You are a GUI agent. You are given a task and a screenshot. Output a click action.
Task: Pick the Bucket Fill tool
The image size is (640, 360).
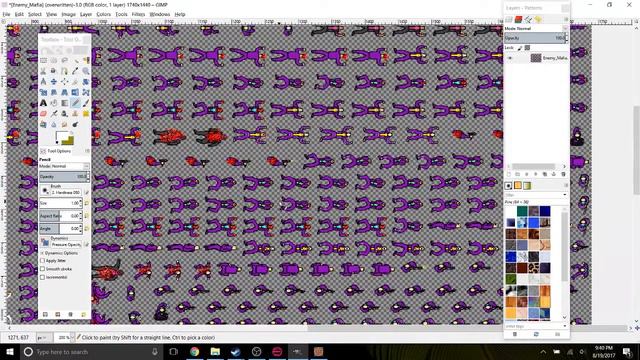(x=54, y=103)
